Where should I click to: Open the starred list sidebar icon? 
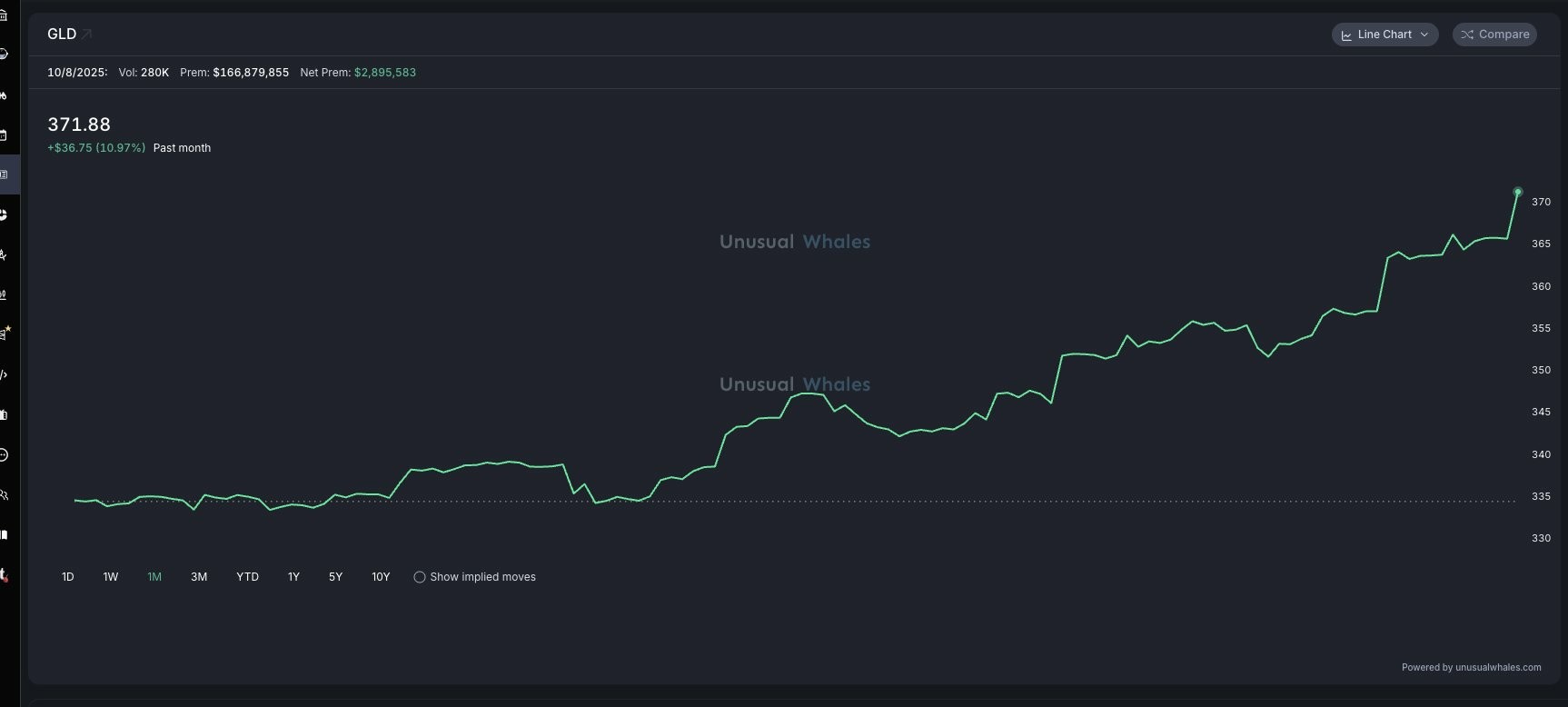coord(5,334)
